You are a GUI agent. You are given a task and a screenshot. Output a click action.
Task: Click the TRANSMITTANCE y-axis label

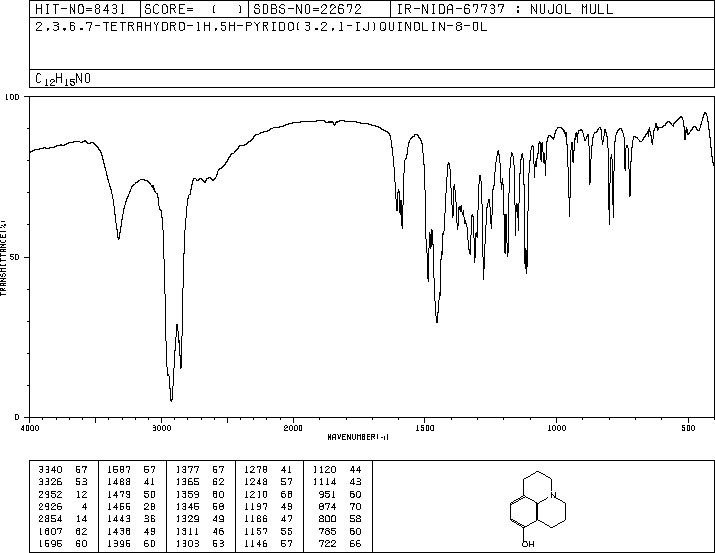point(3,258)
